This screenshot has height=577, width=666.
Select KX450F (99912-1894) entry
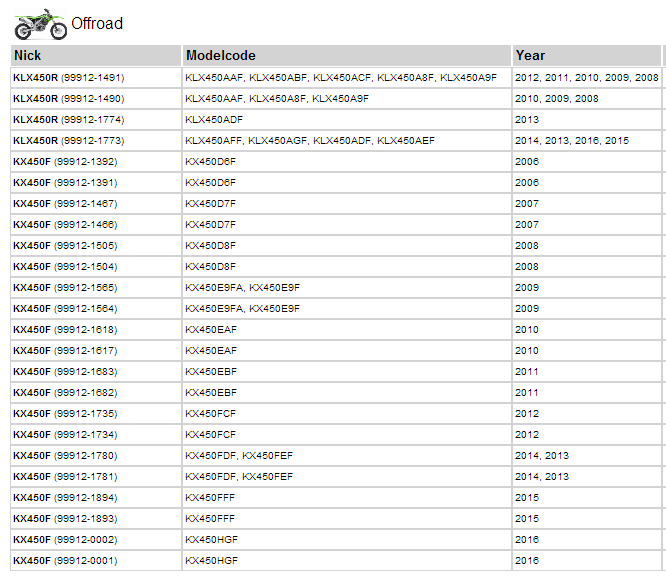pyautogui.click(x=65, y=498)
